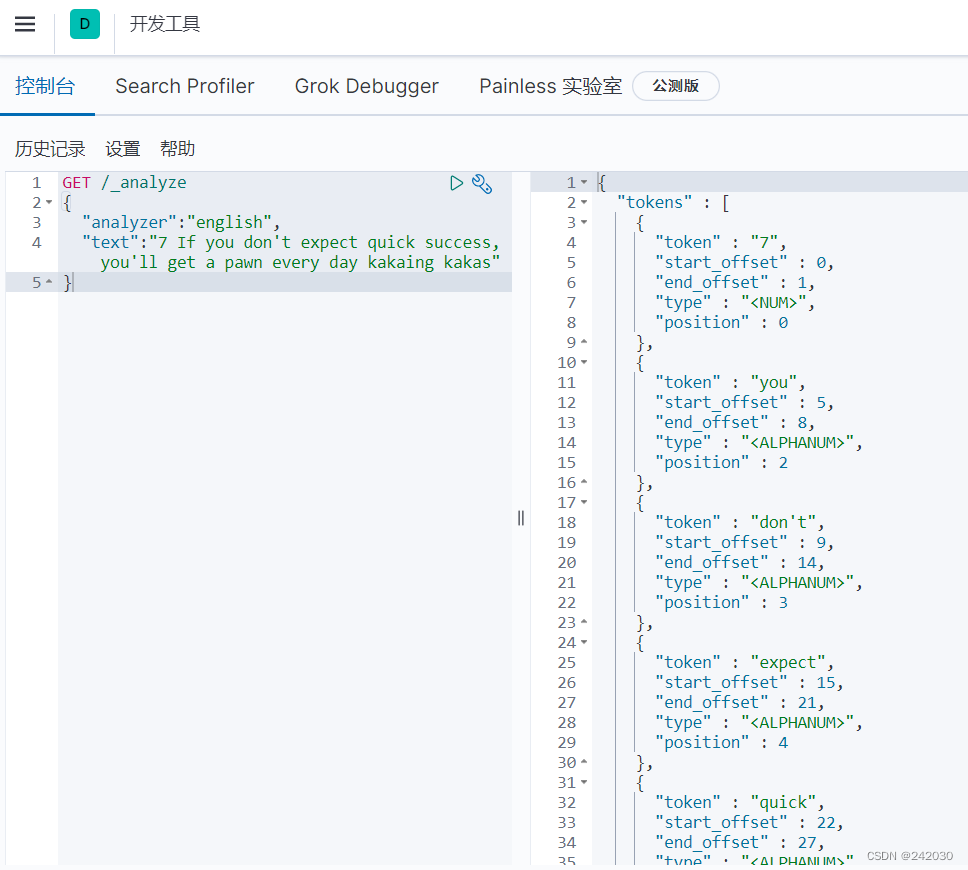Collapse token object at line 24
The image size is (968, 870).
[x=584, y=643]
